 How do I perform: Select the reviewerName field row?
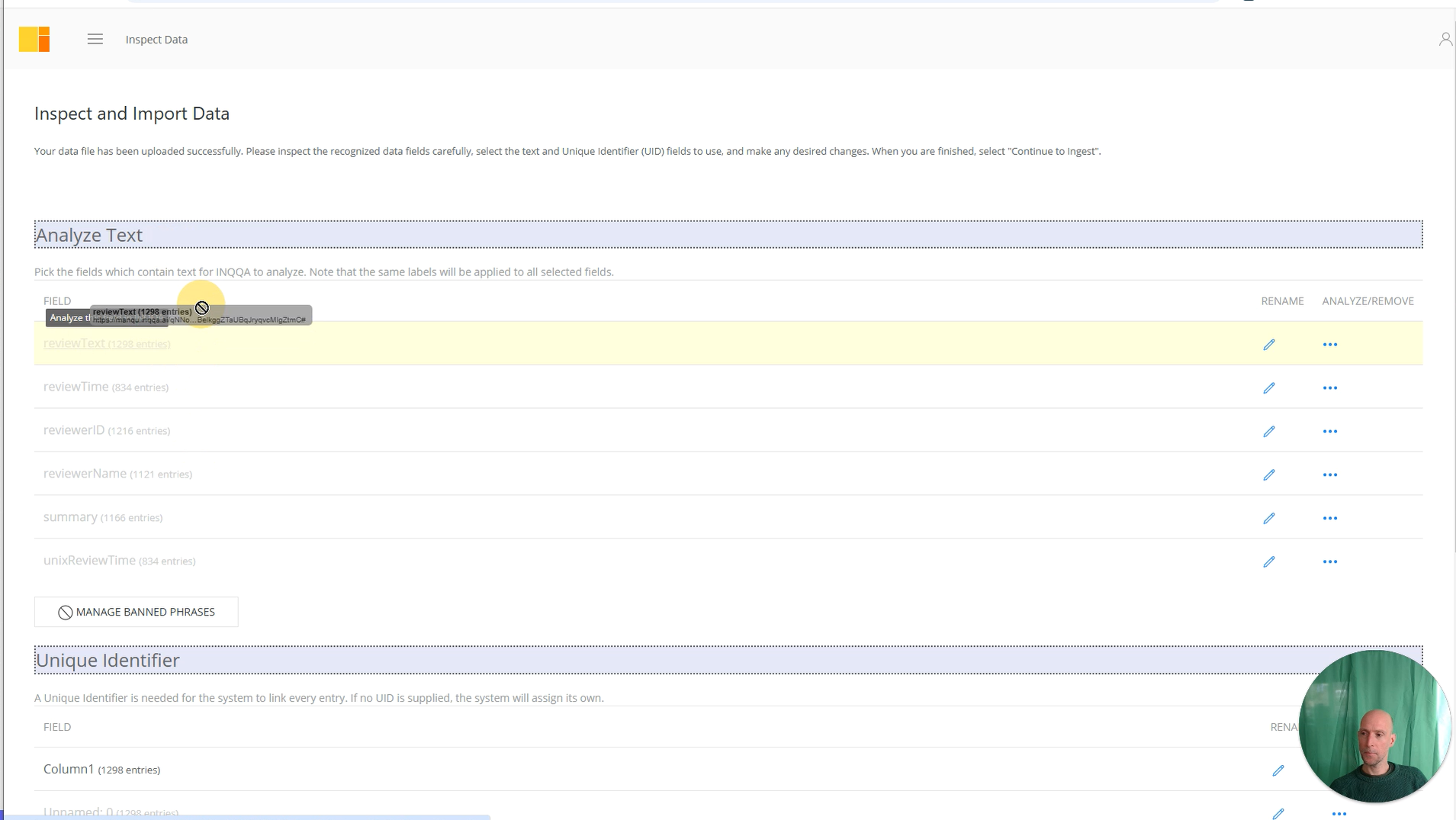tap(85, 474)
